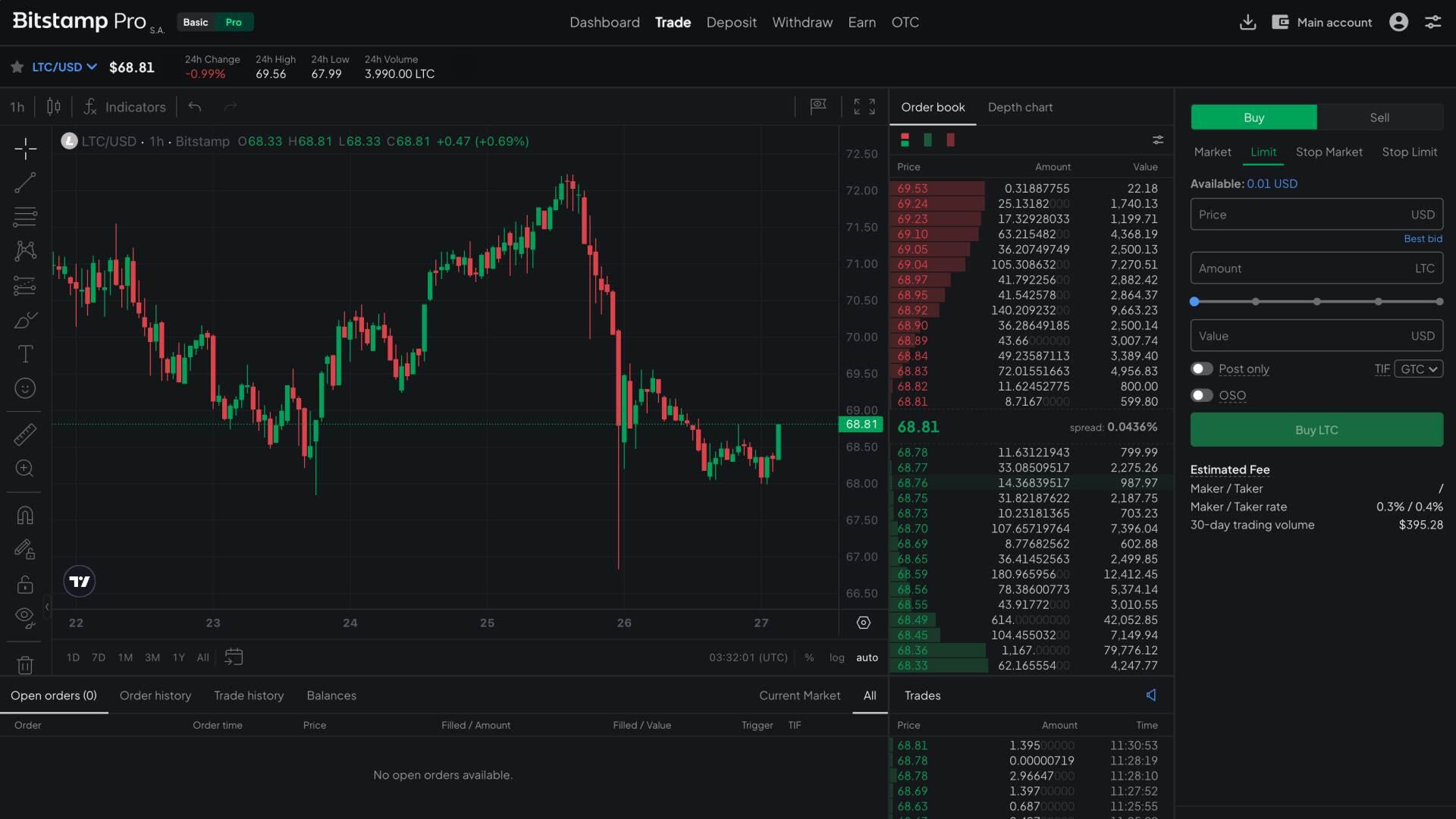This screenshot has height=819, width=1456.
Task: Open the Main account selector
Action: (1322, 22)
